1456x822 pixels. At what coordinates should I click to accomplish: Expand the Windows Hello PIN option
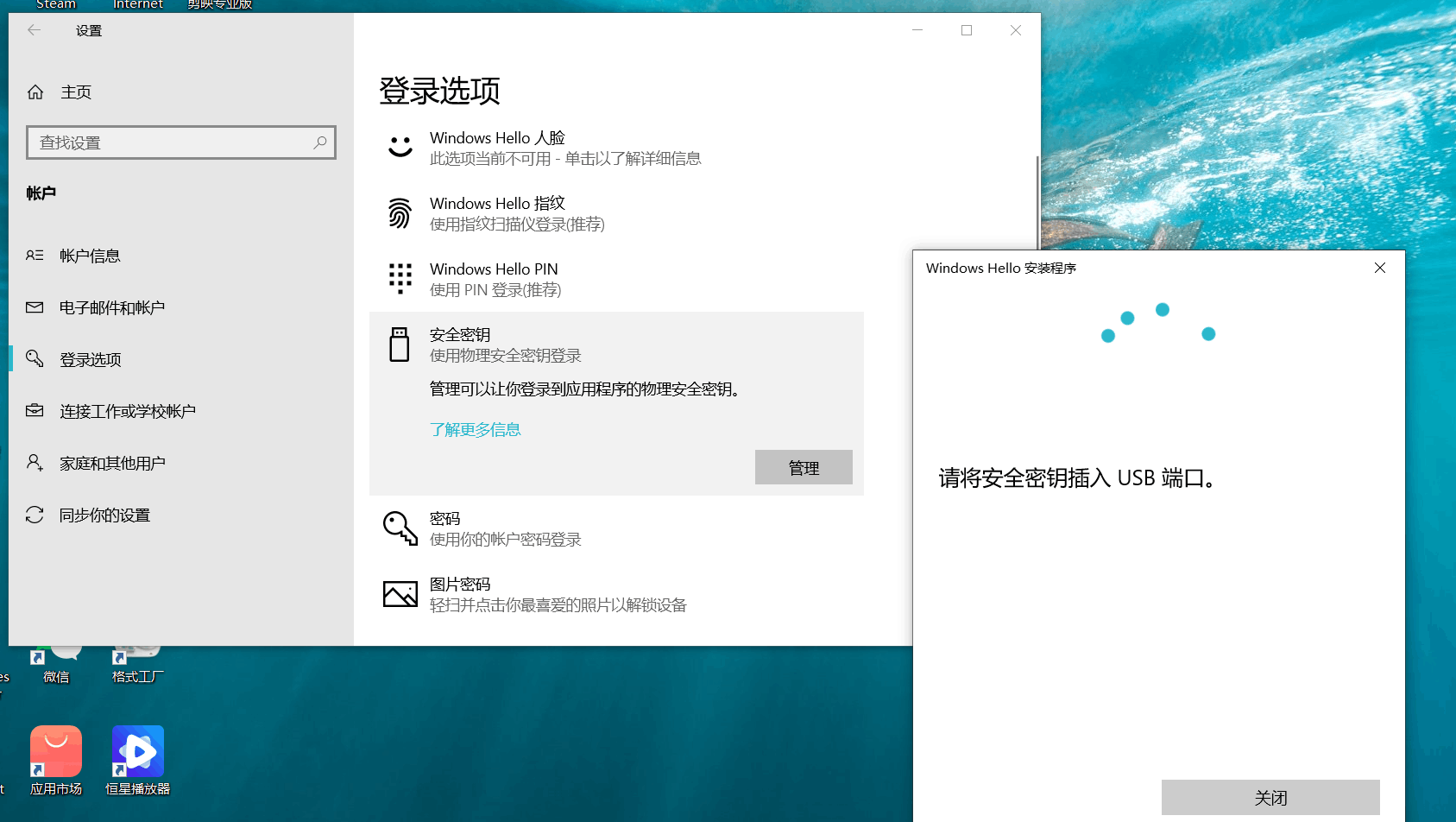(x=616, y=279)
